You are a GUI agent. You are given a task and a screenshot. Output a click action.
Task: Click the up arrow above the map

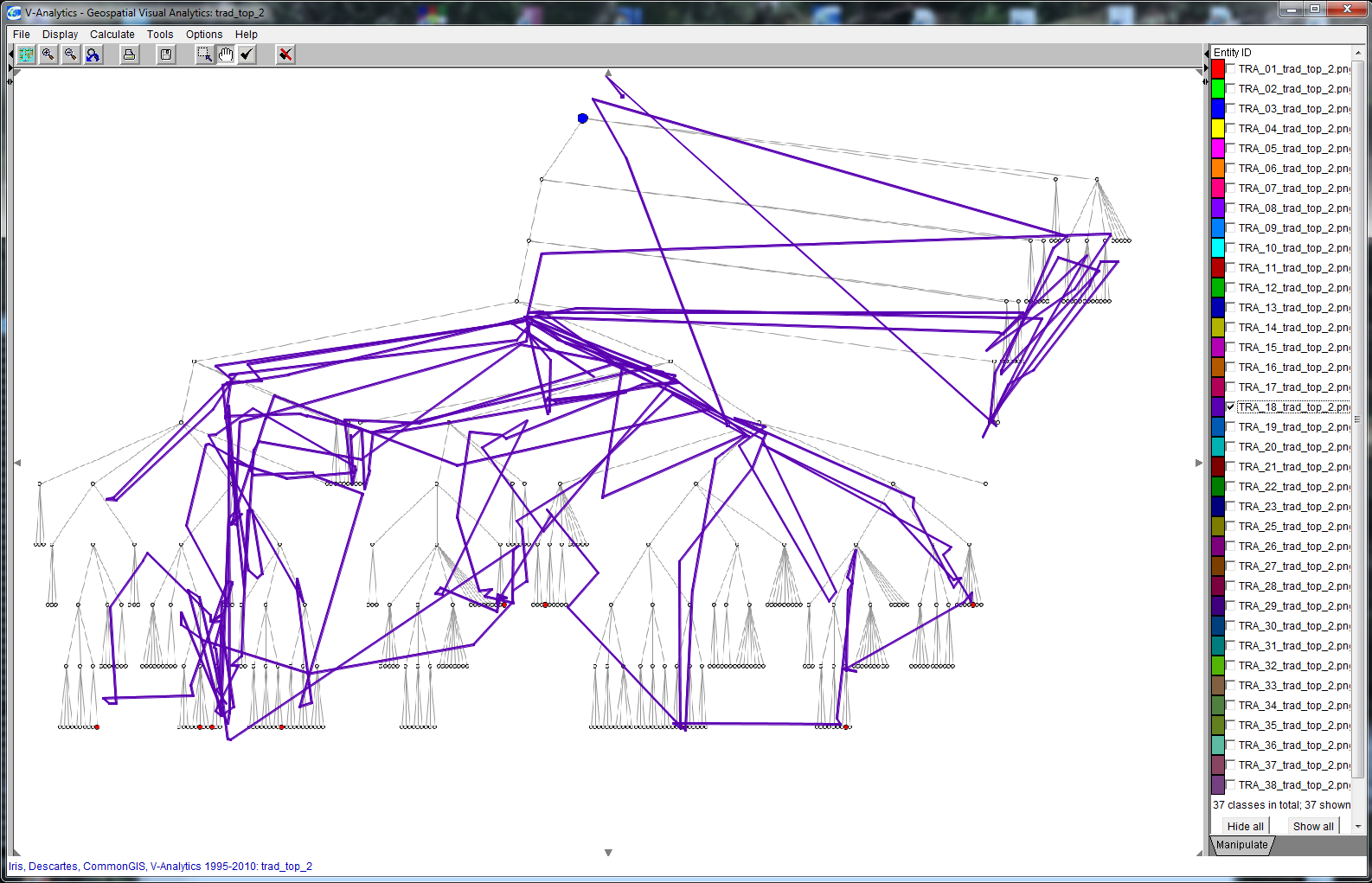608,74
